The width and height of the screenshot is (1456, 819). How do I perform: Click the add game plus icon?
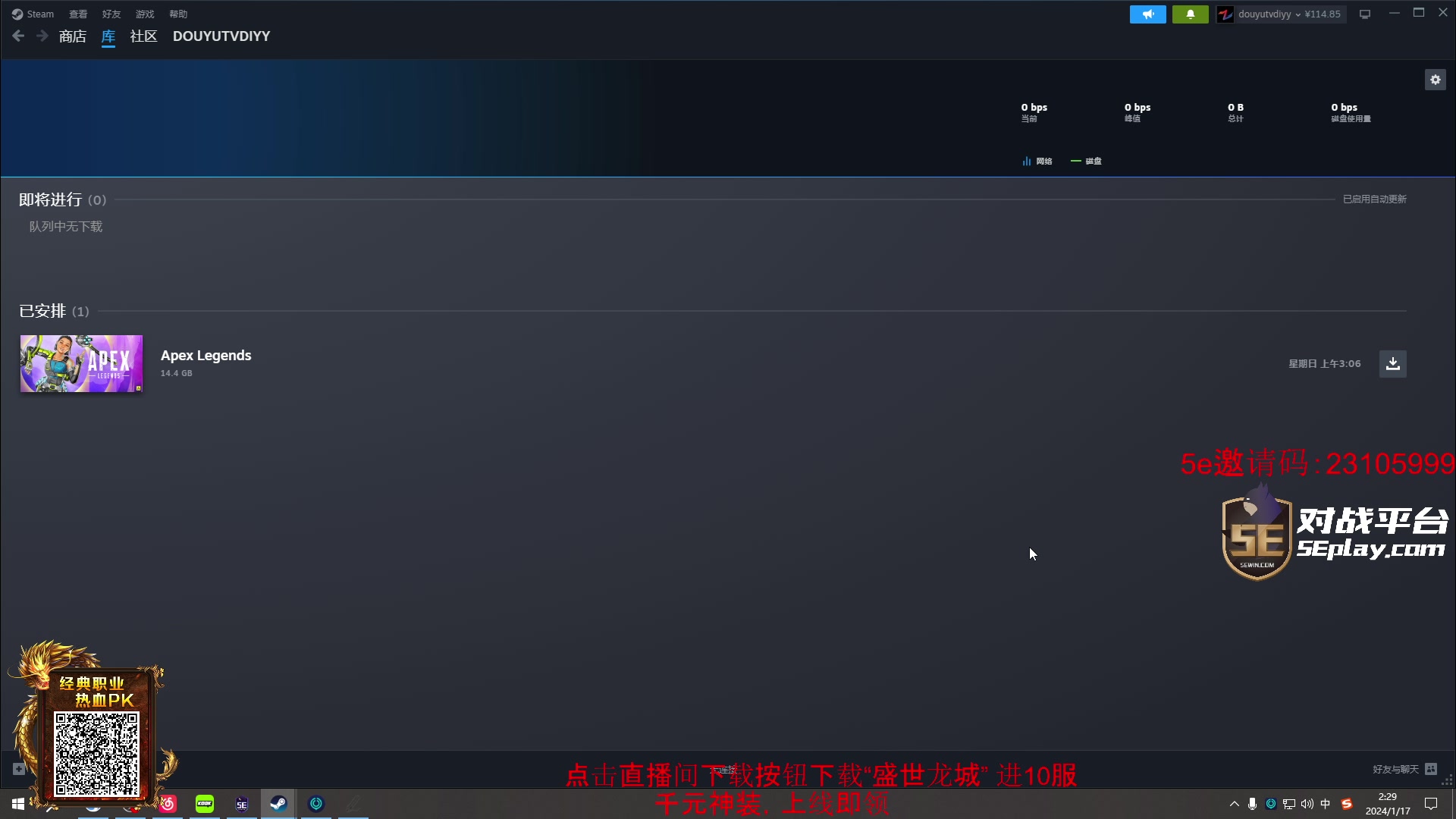point(19,769)
